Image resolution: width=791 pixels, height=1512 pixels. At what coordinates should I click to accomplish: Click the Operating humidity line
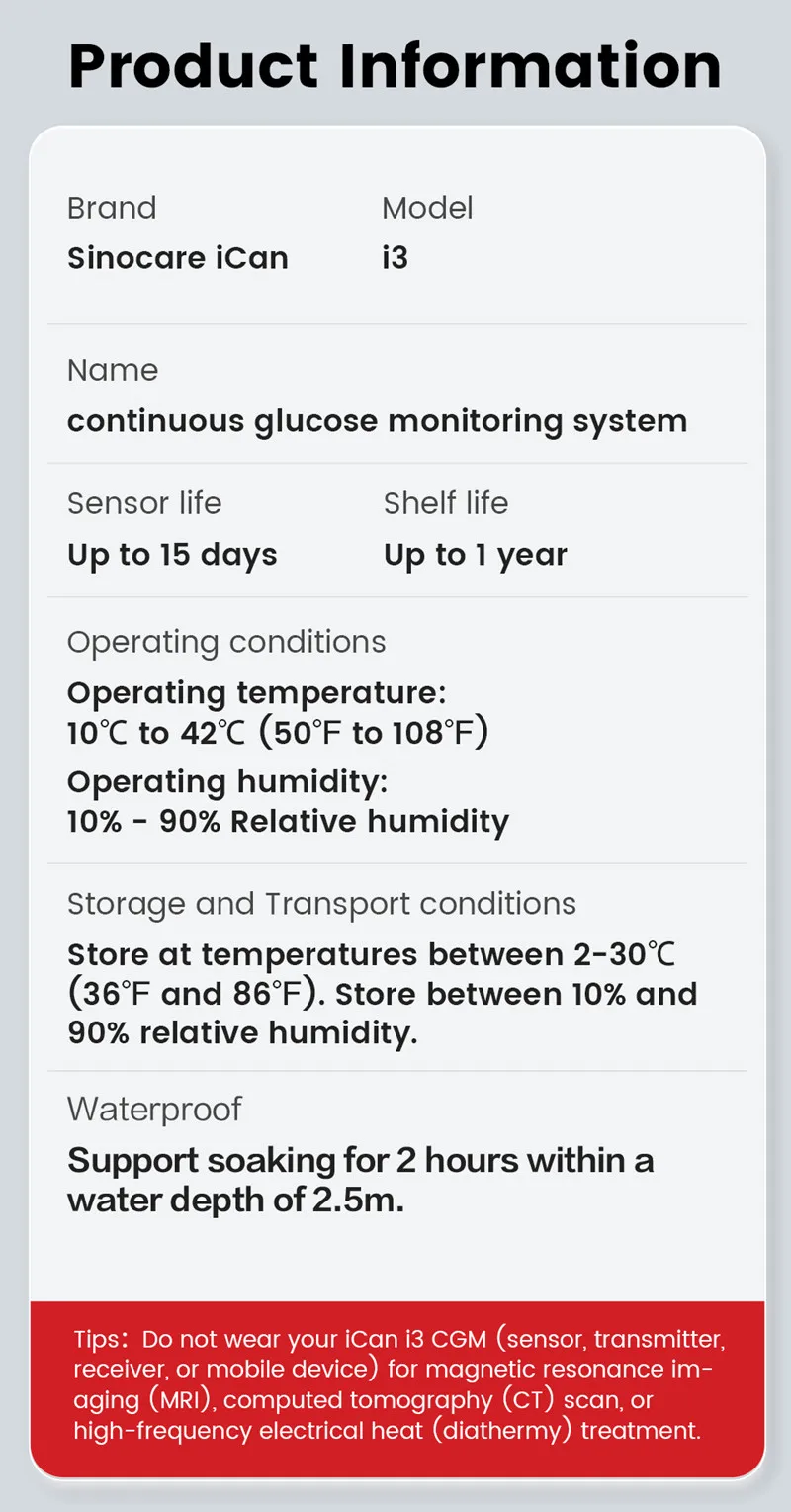click(x=227, y=781)
